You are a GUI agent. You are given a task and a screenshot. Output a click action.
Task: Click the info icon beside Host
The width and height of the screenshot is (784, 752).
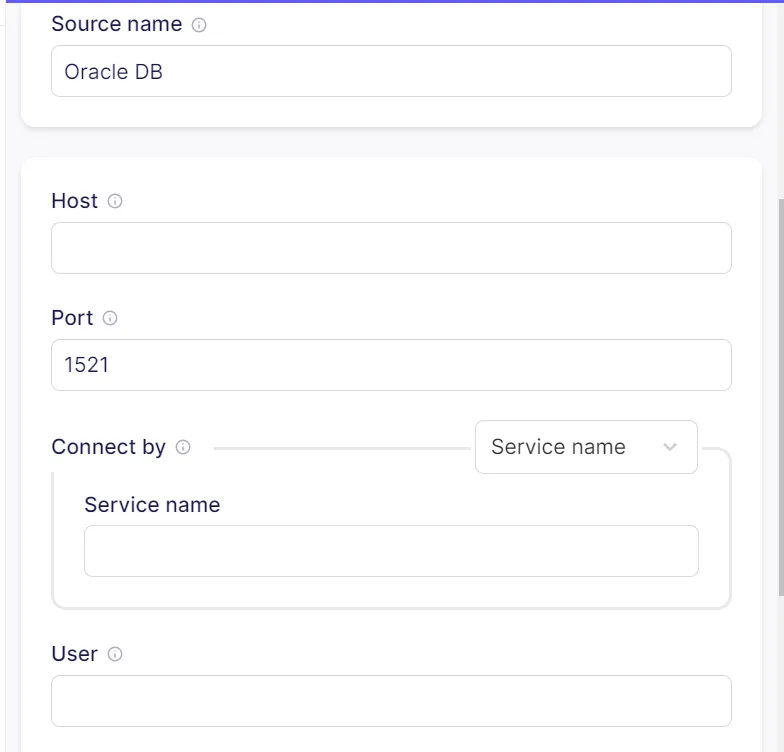point(115,201)
